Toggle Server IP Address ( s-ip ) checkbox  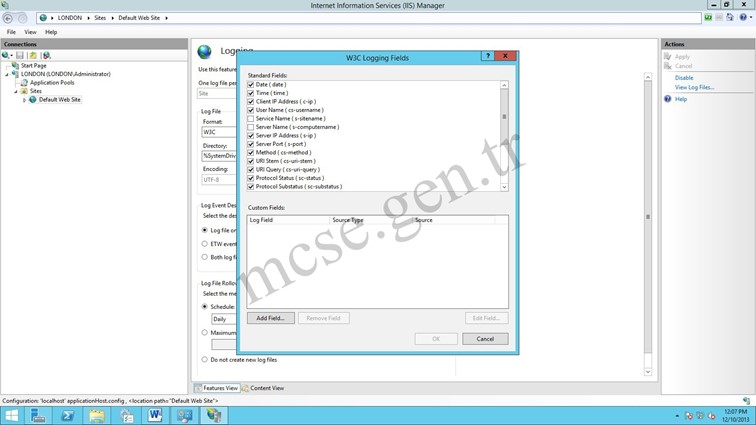pyautogui.click(x=251, y=136)
